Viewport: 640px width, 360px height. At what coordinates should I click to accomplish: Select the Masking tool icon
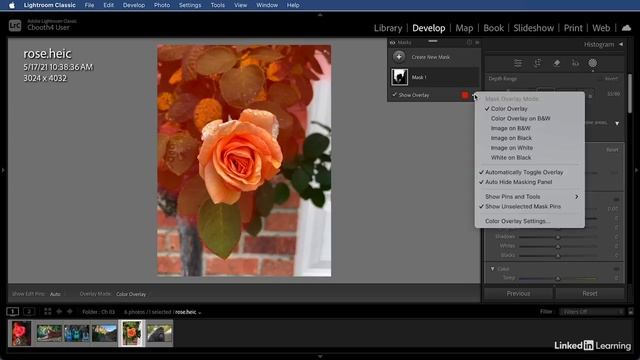point(593,63)
